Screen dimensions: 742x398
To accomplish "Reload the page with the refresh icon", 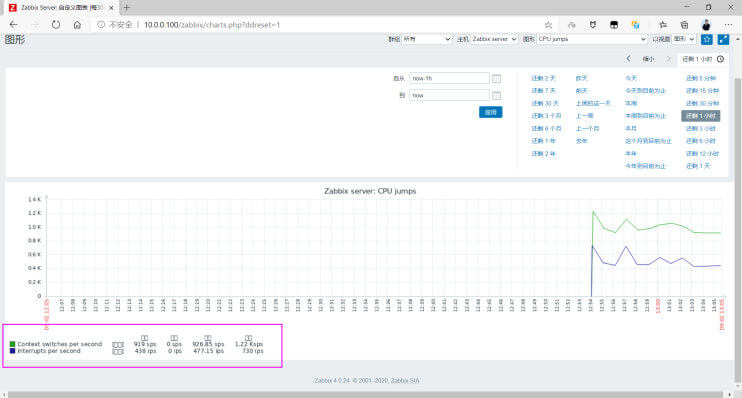I will pos(56,25).
